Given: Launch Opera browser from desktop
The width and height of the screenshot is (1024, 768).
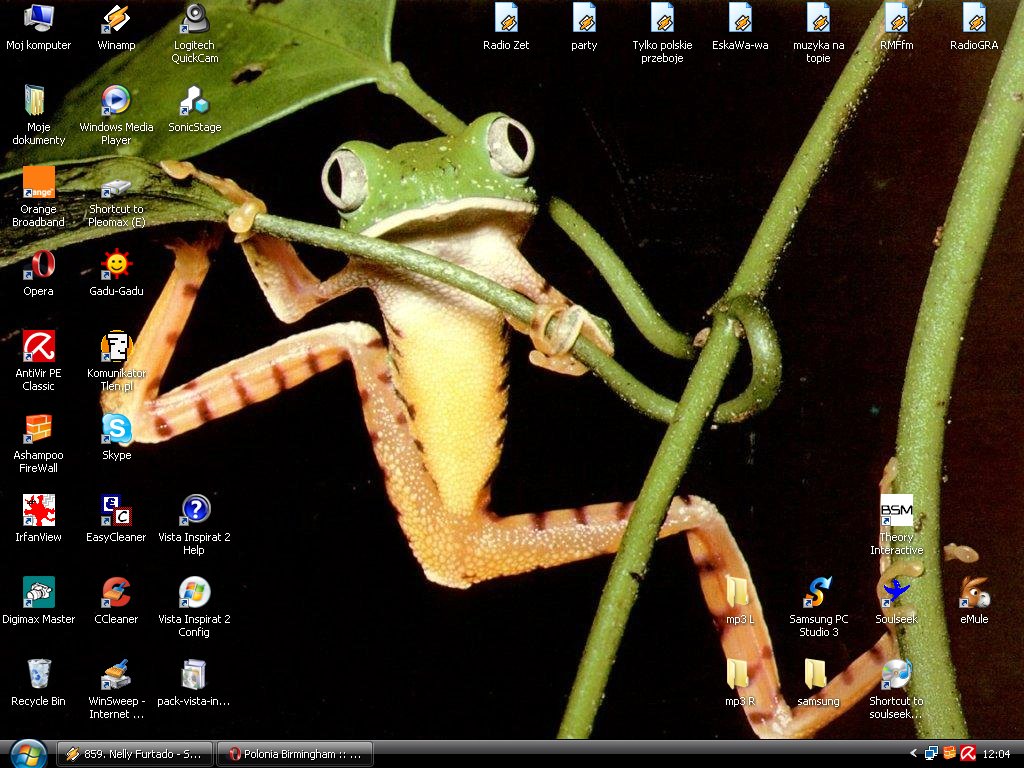Looking at the screenshot, I should tap(38, 266).
